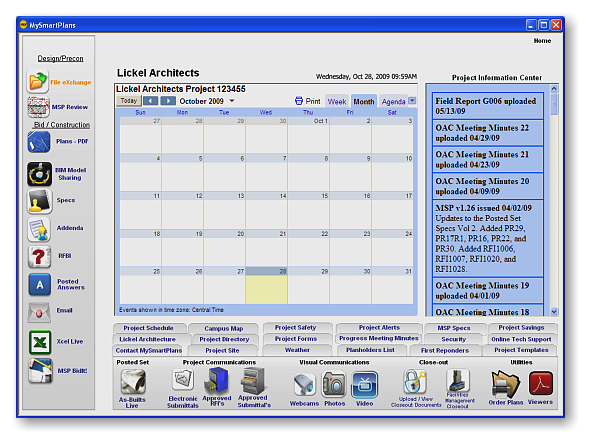Image resolution: width=591 pixels, height=444 pixels.
Task: Open the Email envelope icon
Action: [39, 312]
